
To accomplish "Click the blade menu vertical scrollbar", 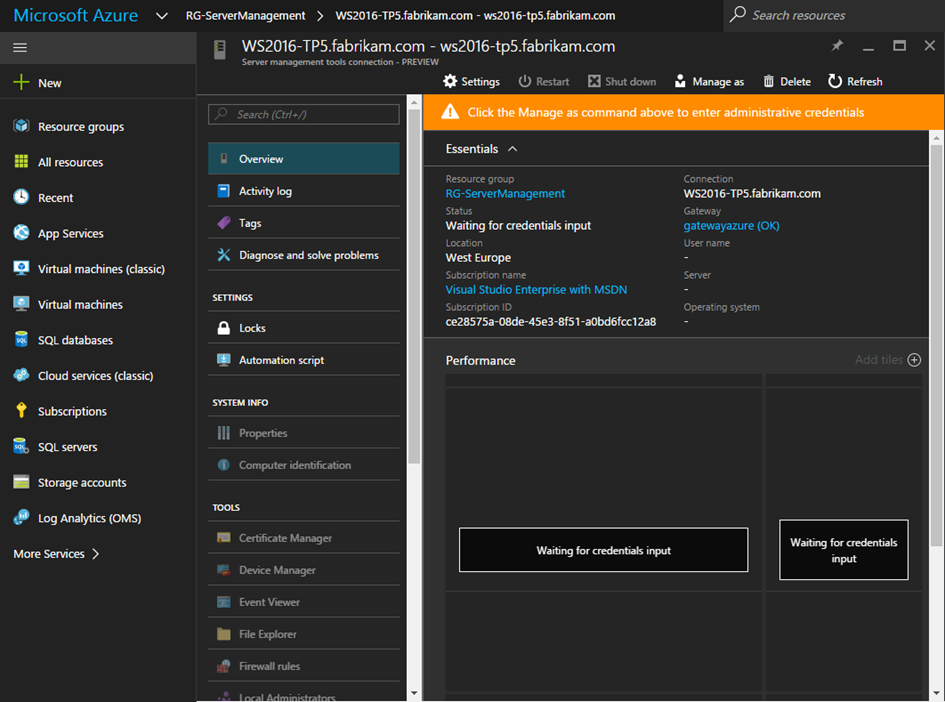I will point(414,286).
